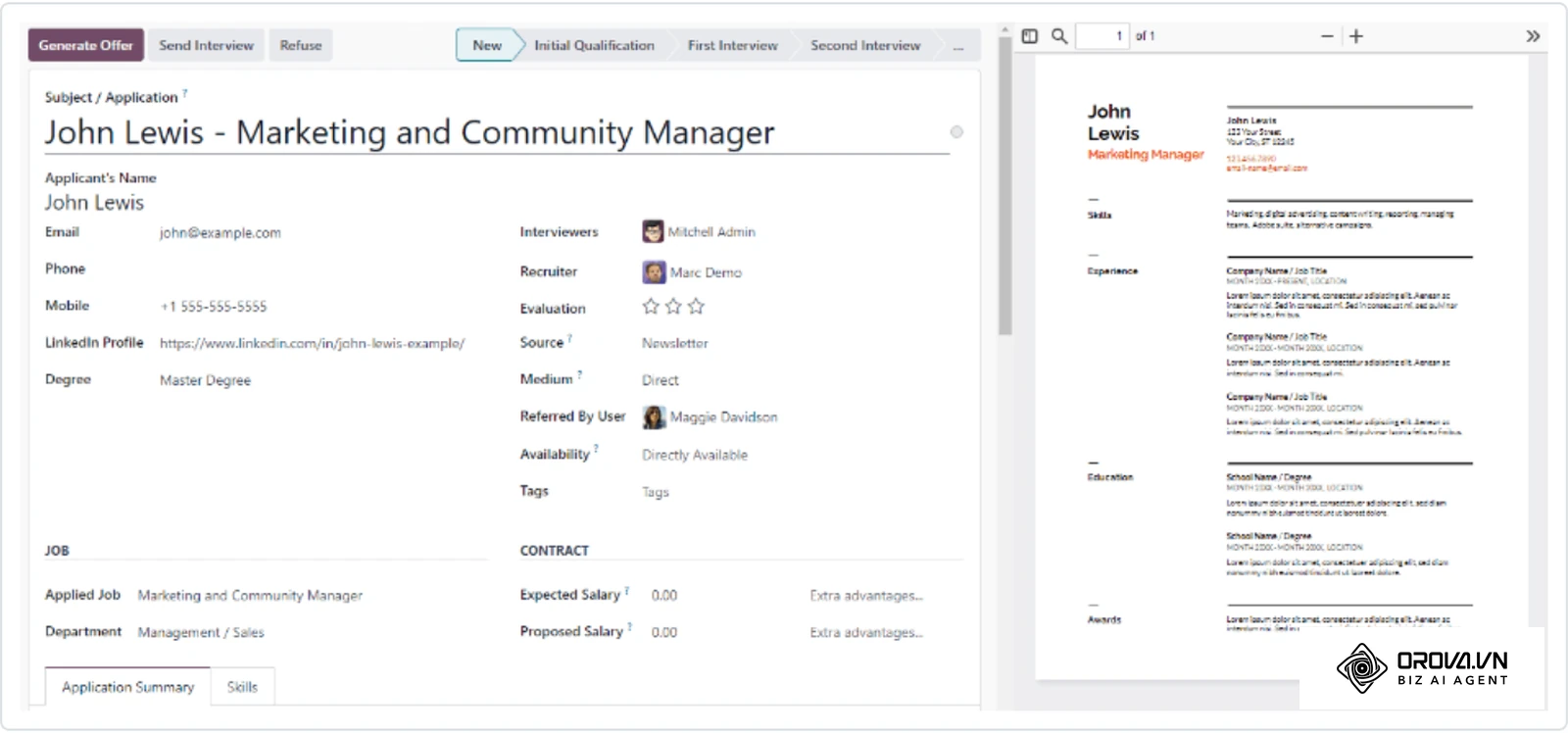Image resolution: width=1568 pixels, height=733 pixels.
Task: Set evaluation to one star
Action: coord(651,307)
